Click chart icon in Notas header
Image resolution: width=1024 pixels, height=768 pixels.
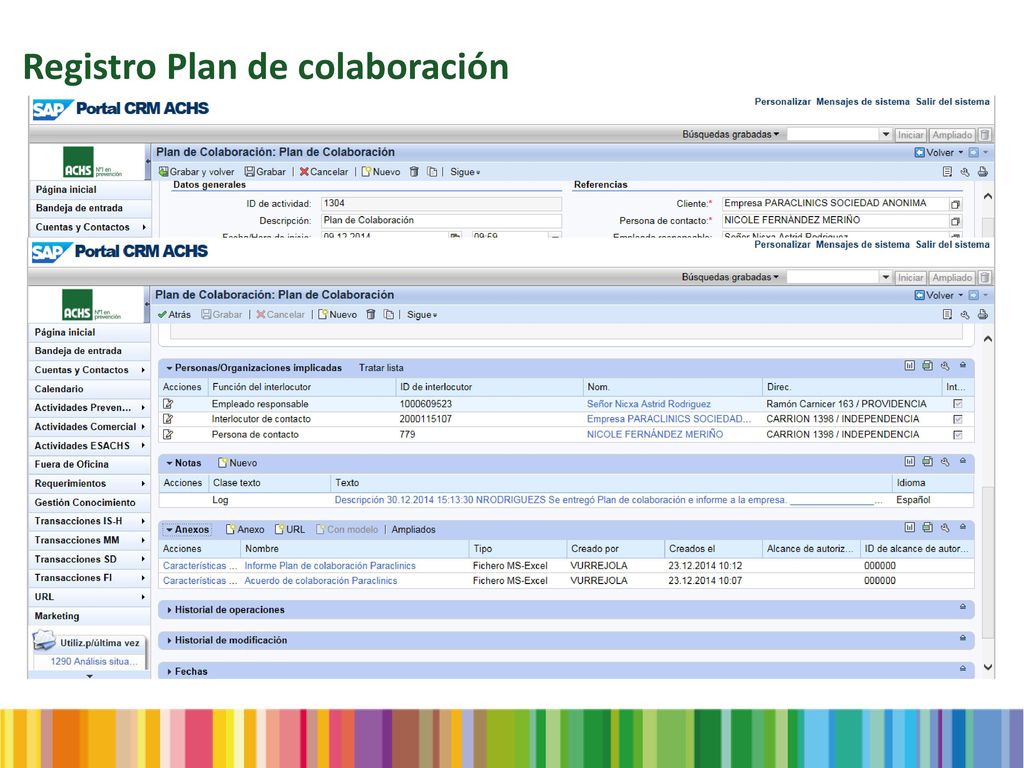(x=910, y=462)
